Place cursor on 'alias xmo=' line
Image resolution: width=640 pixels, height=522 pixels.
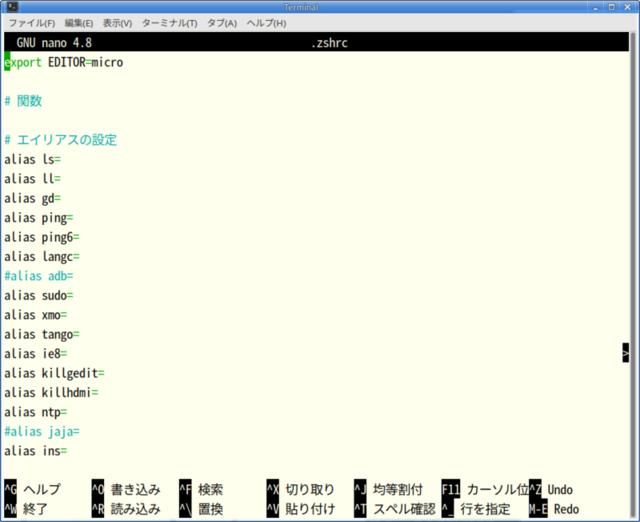click(36, 315)
